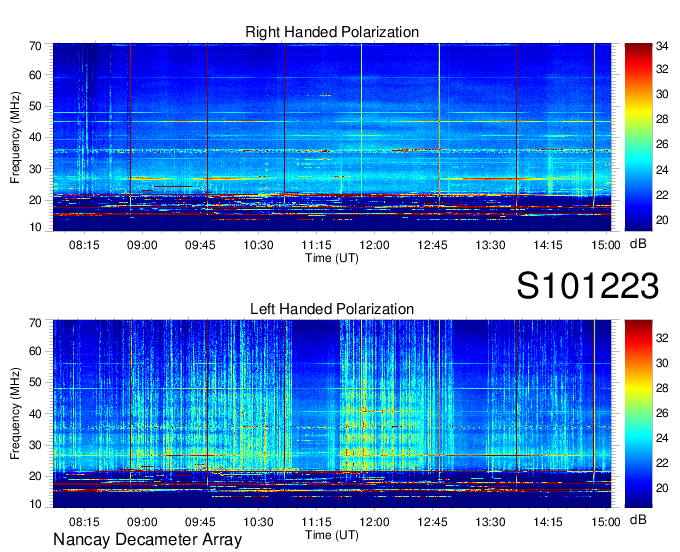Select the S101223 identifier label
The height and width of the screenshot is (552, 680).
point(588,285)
